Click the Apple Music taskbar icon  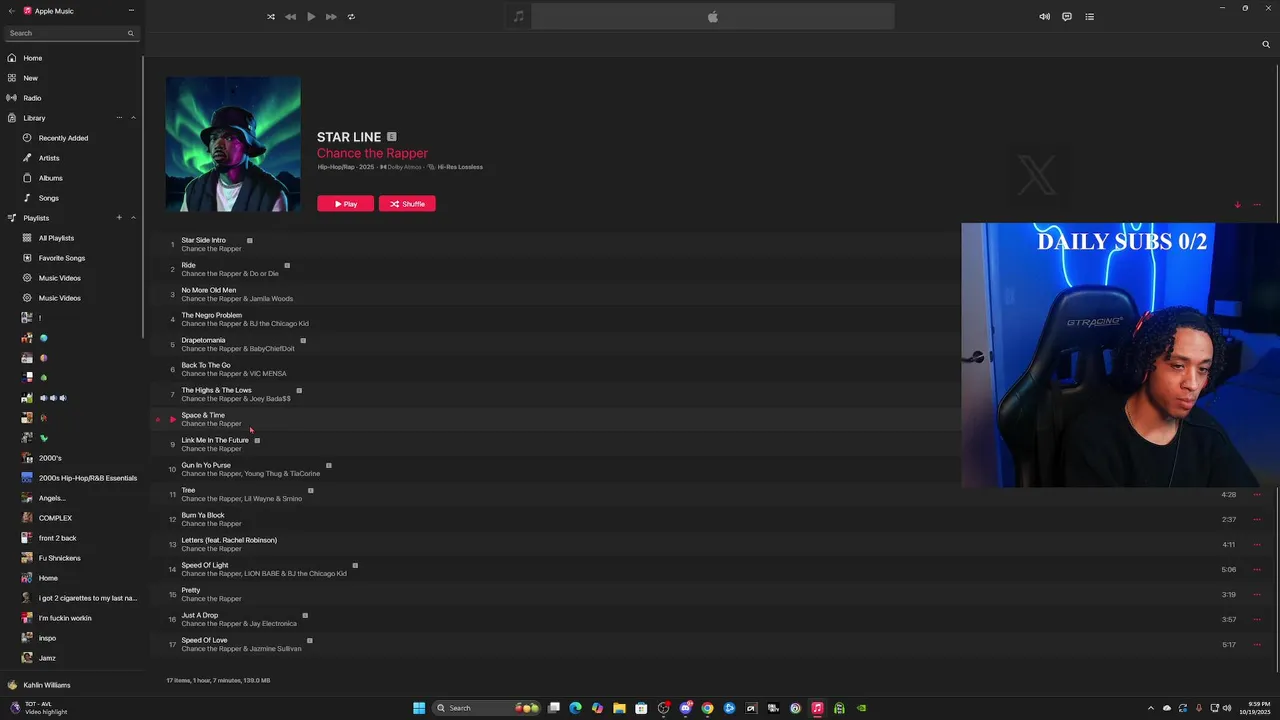click(x=817, y=708)
